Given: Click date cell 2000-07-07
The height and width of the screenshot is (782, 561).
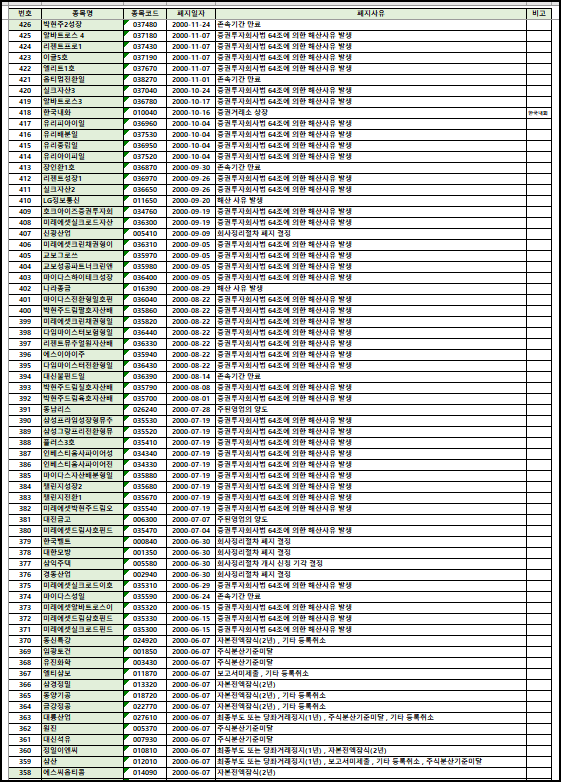Looking at the screenshot, I should pyautogui.click(x=190, y=520).
